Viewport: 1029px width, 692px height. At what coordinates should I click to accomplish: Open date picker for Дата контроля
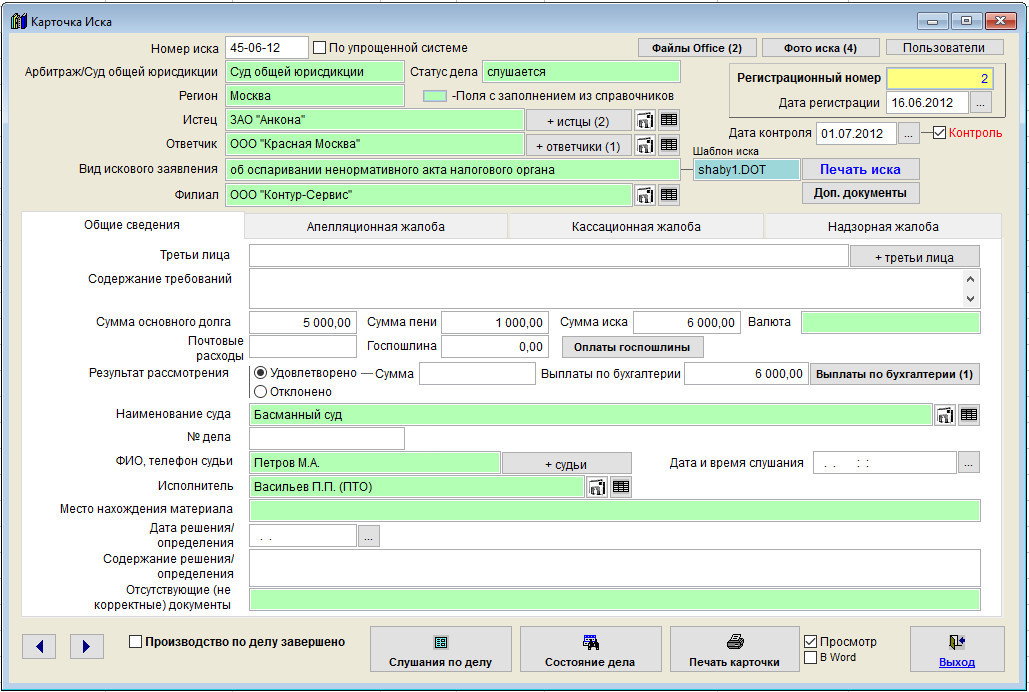908,133
